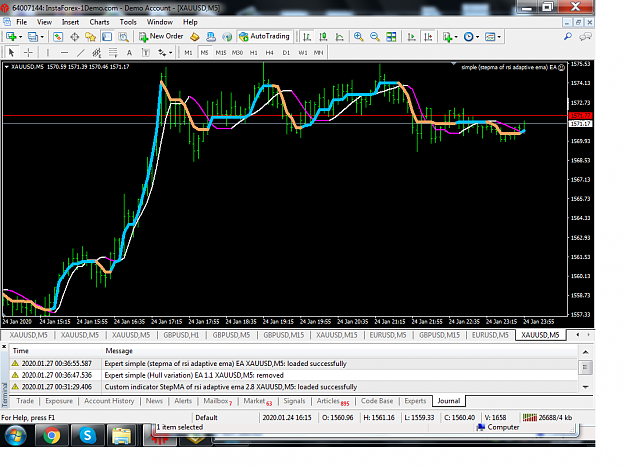Viewport: 625px width, 469px height.
Task: Open the chat bubbles icon
Action: tap(585, 37)
